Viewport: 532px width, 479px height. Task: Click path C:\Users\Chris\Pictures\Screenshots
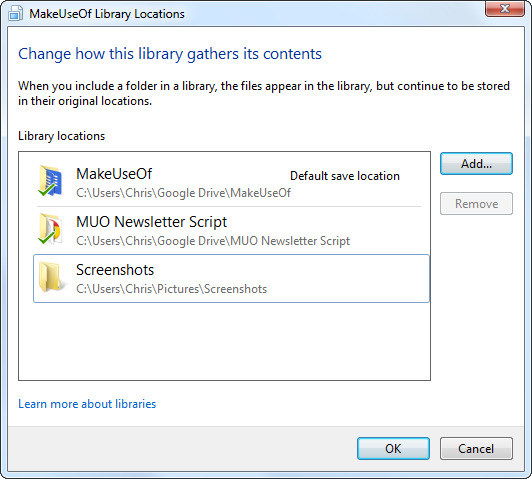172,289
